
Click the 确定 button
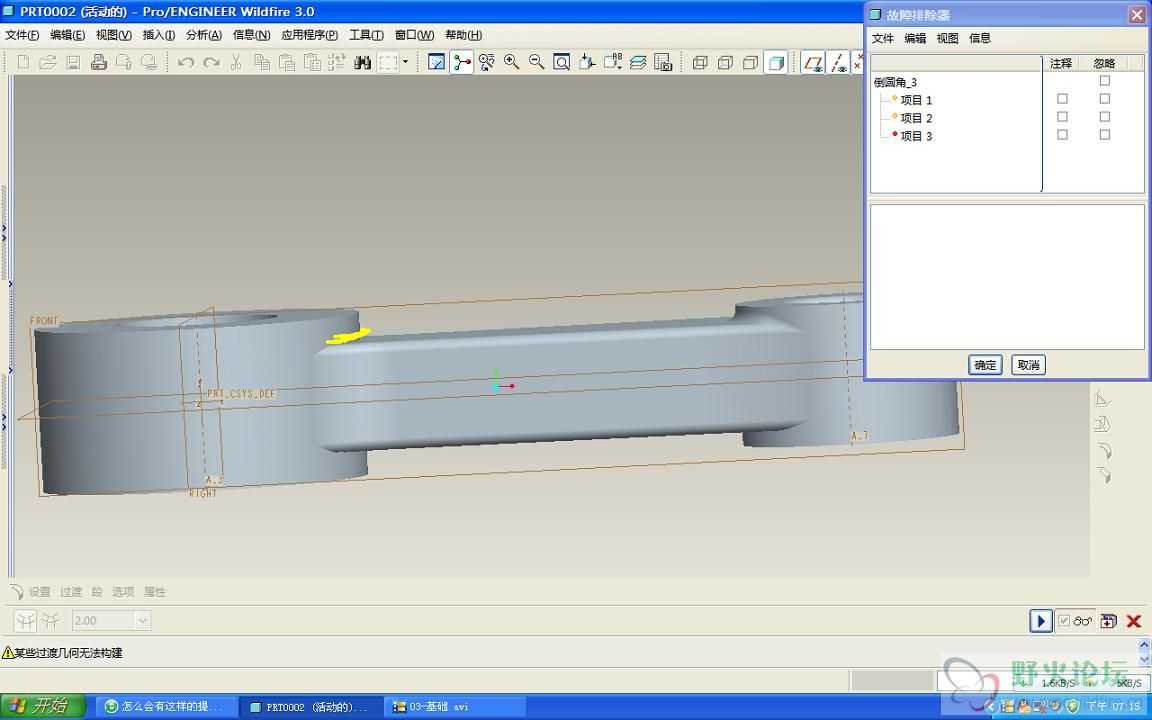(x=984, y=365)
